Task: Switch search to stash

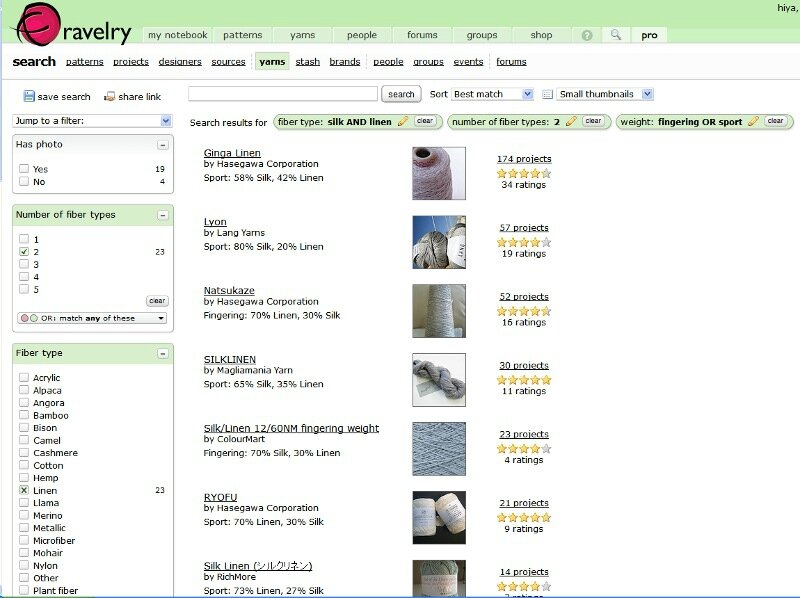Action: (x=308, y=62)
